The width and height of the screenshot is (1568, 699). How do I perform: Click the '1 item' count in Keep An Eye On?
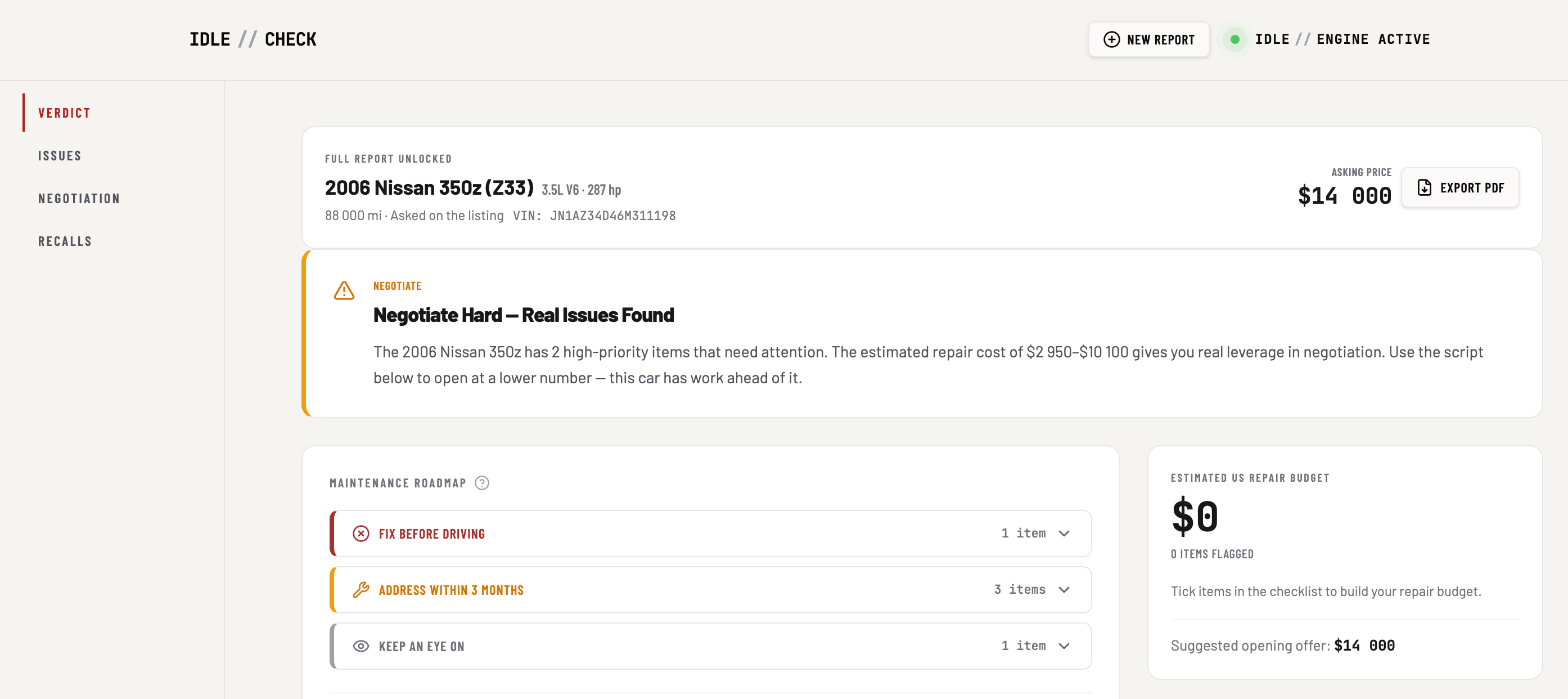point(1023,646)
